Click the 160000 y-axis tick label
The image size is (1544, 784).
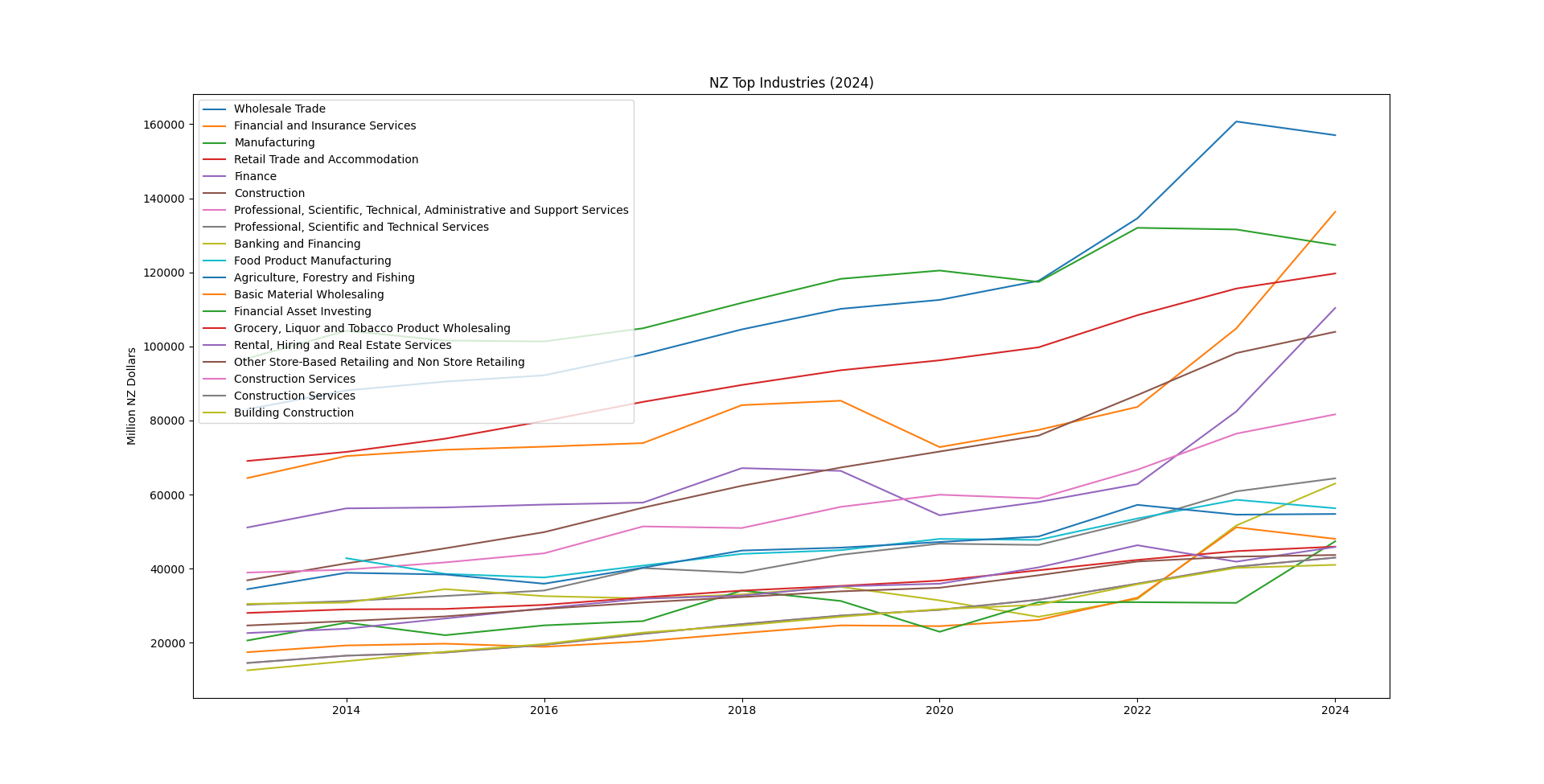coord(164,125)
